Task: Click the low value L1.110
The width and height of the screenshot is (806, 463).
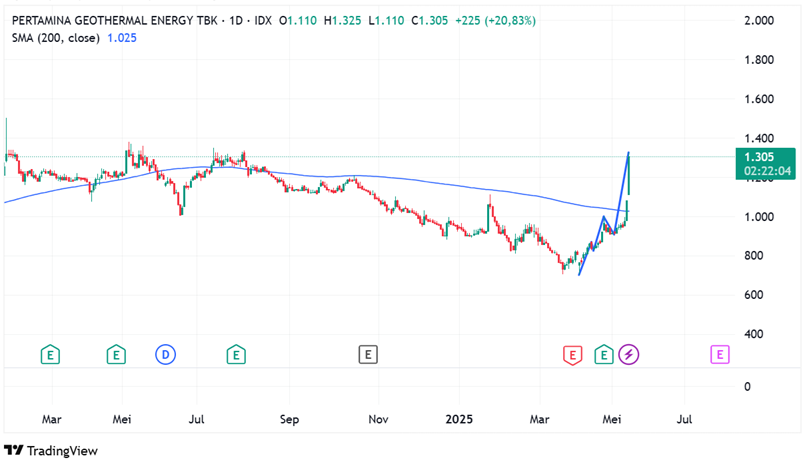Action: [386, 21]
